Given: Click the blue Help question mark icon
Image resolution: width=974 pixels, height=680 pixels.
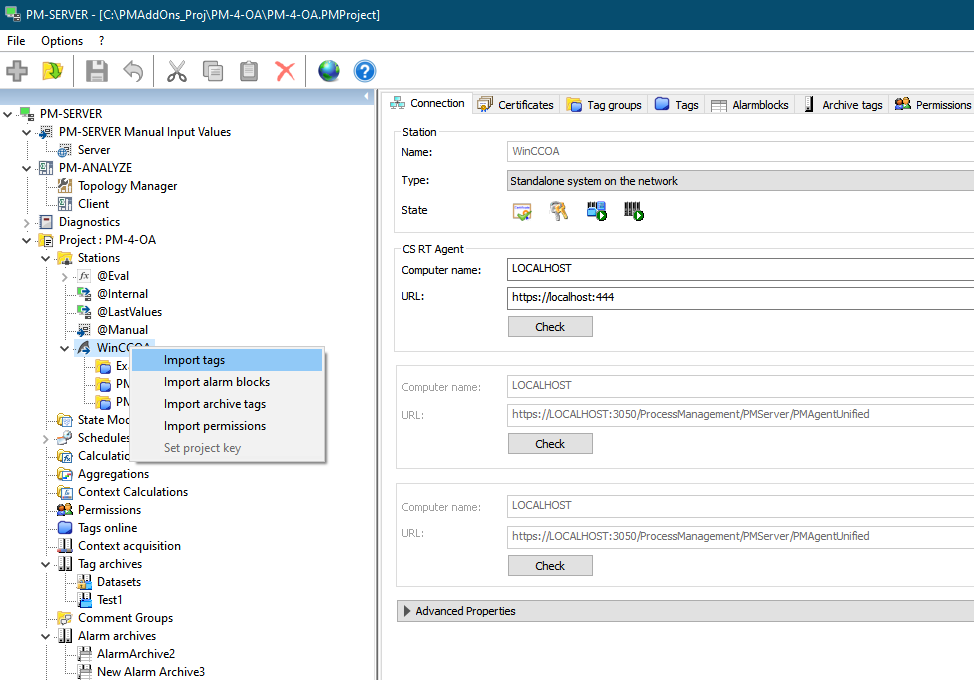Looking at the screenshot, I should 365,71.
